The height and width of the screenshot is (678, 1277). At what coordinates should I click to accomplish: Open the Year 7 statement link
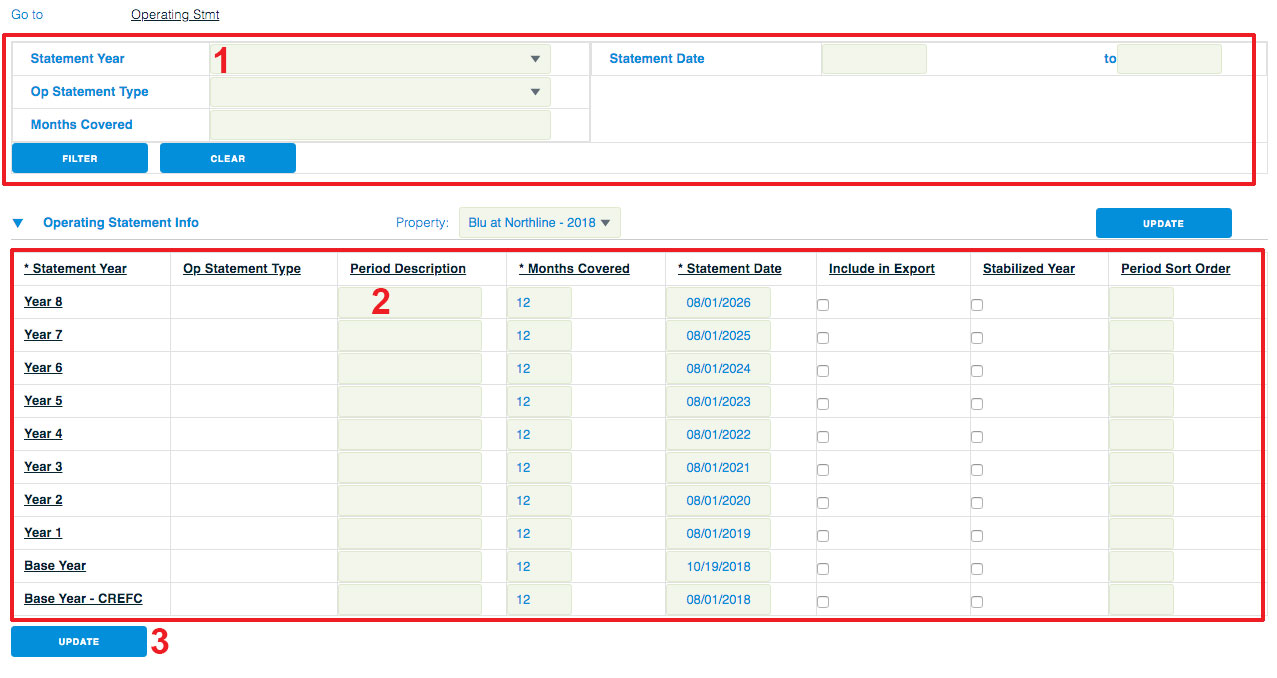tap(44, 335)
